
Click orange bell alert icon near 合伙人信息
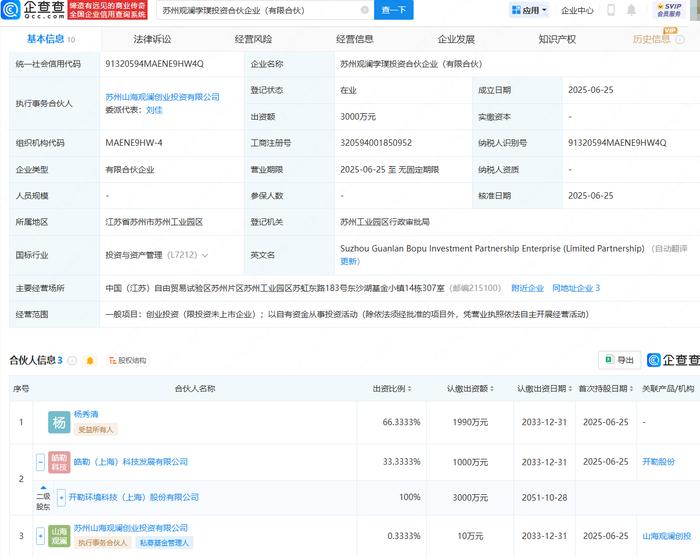90,361
